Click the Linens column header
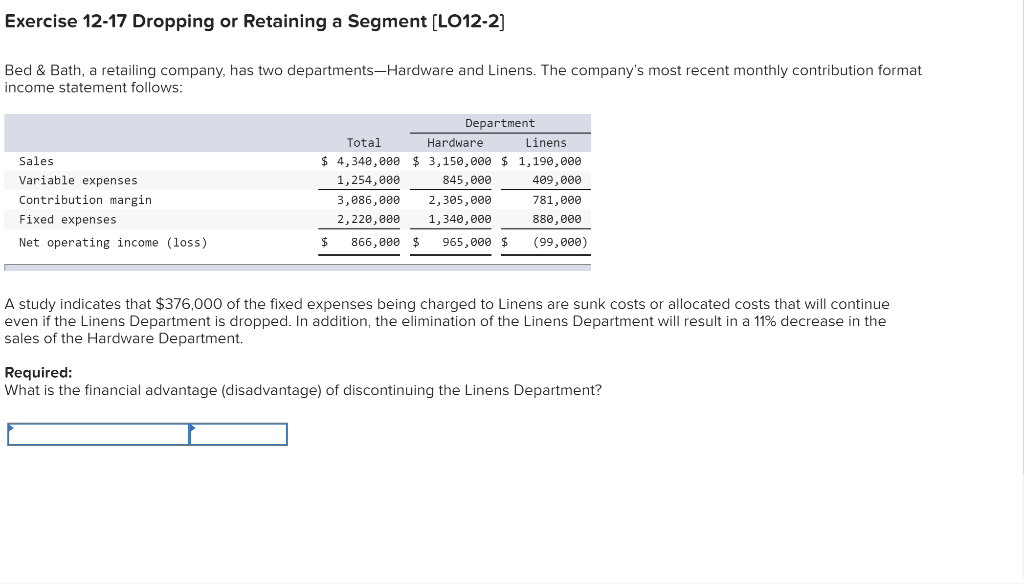The image size is (1024, 585). click(x=546, y=142)
